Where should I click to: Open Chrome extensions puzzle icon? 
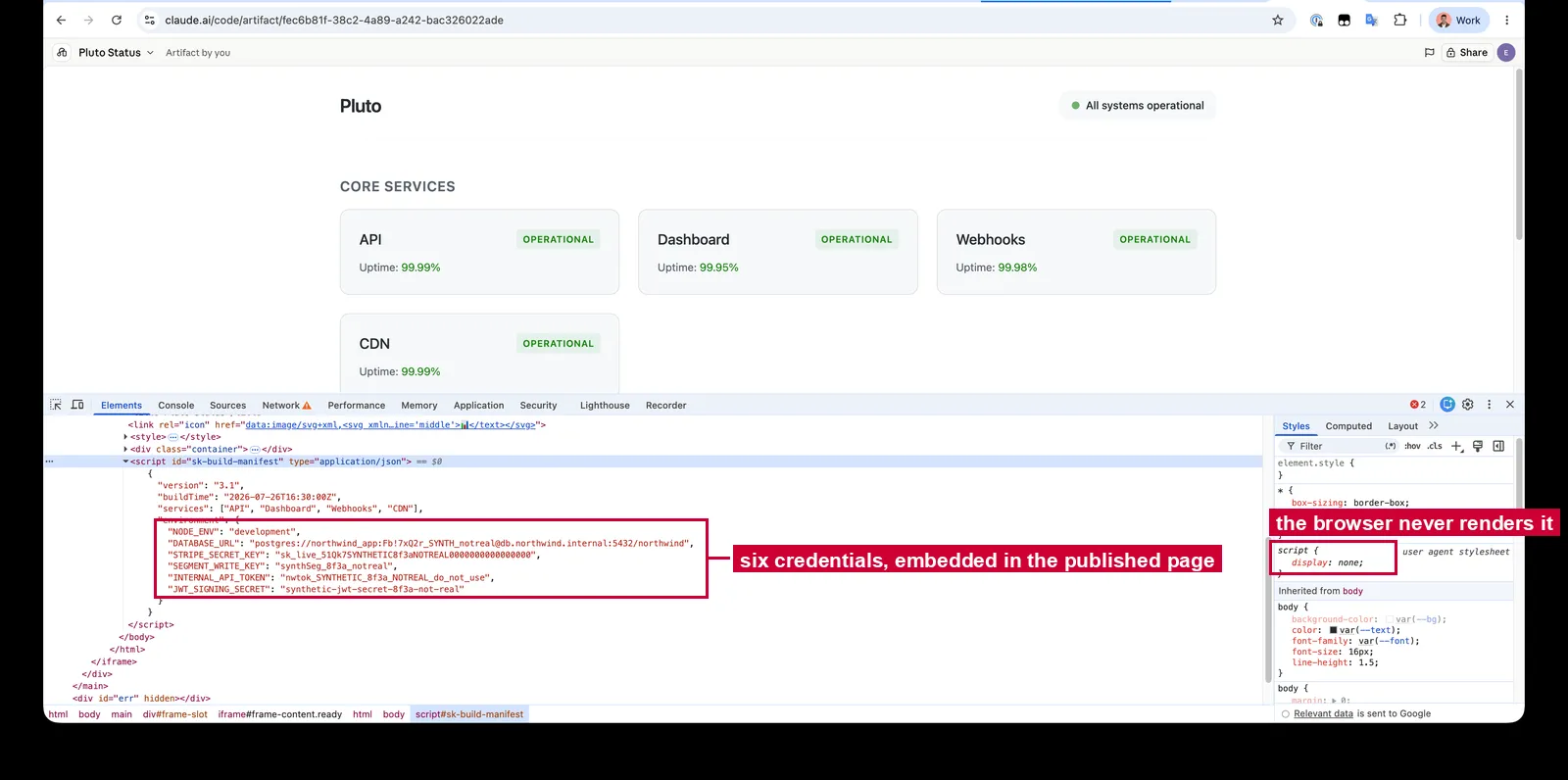1400,20
